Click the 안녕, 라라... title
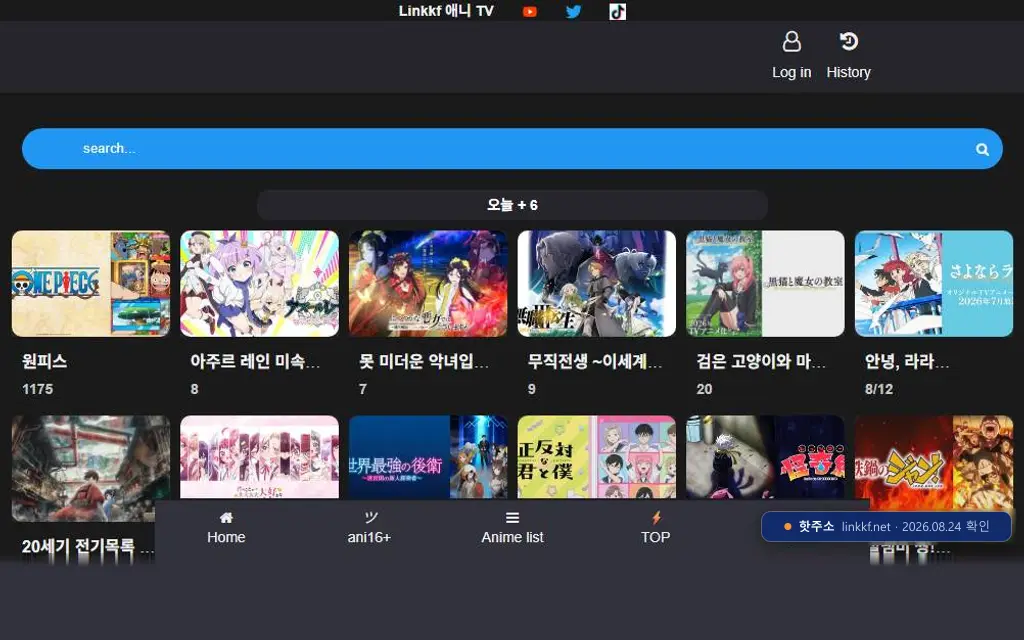 pyautogui.click(x=906, y=361)
